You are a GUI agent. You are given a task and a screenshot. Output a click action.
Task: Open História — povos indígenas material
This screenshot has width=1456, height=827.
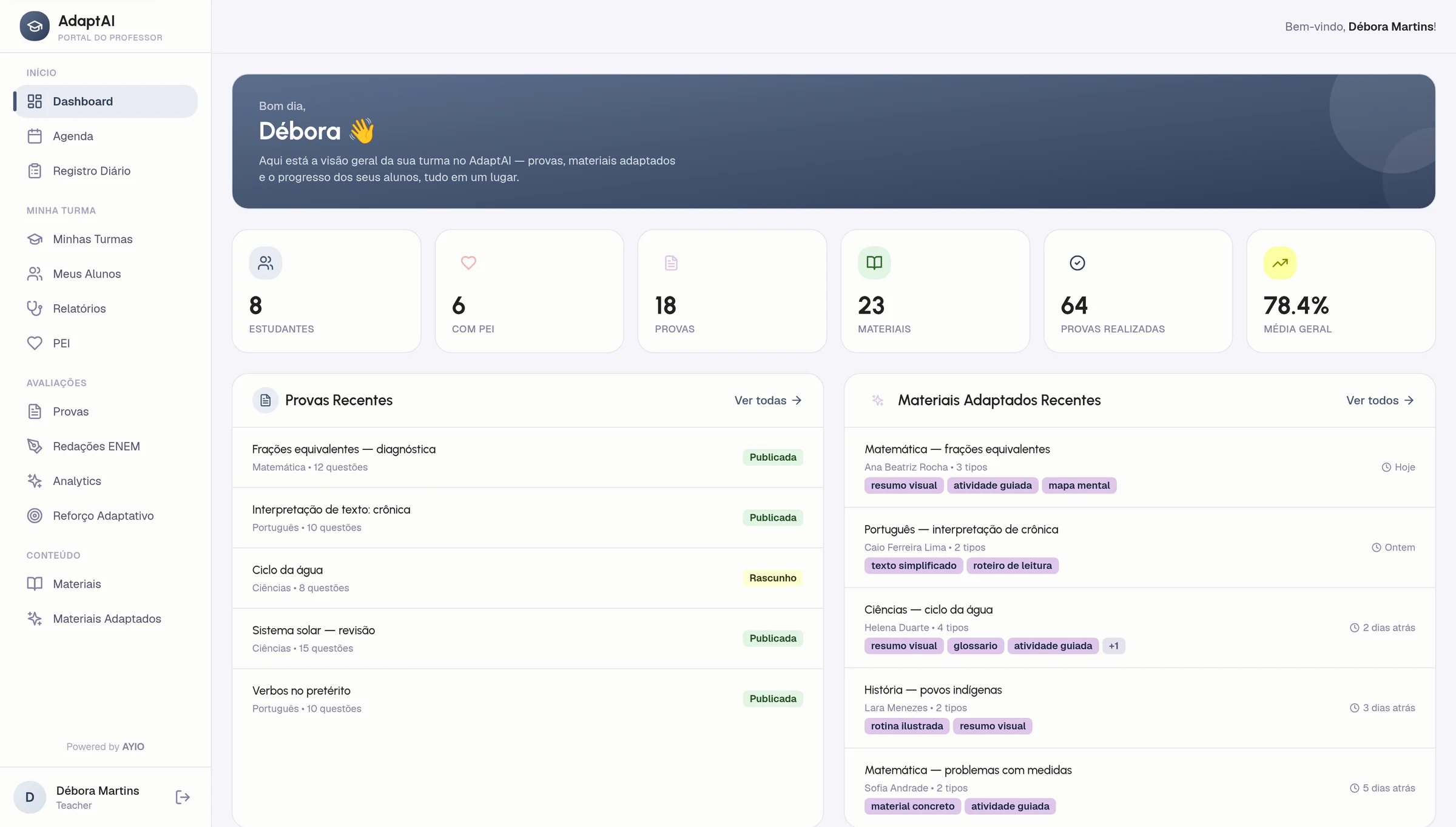click(x=1139, y=708)
